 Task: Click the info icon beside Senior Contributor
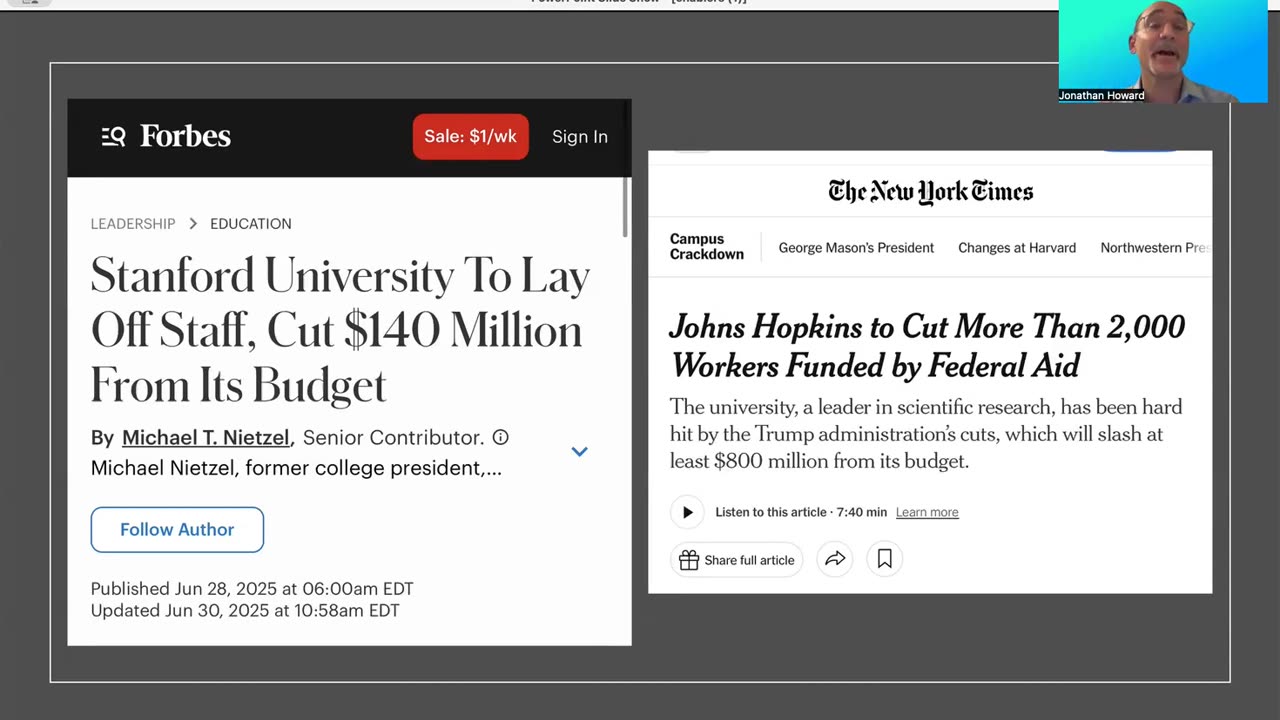[x=501, y=437]
